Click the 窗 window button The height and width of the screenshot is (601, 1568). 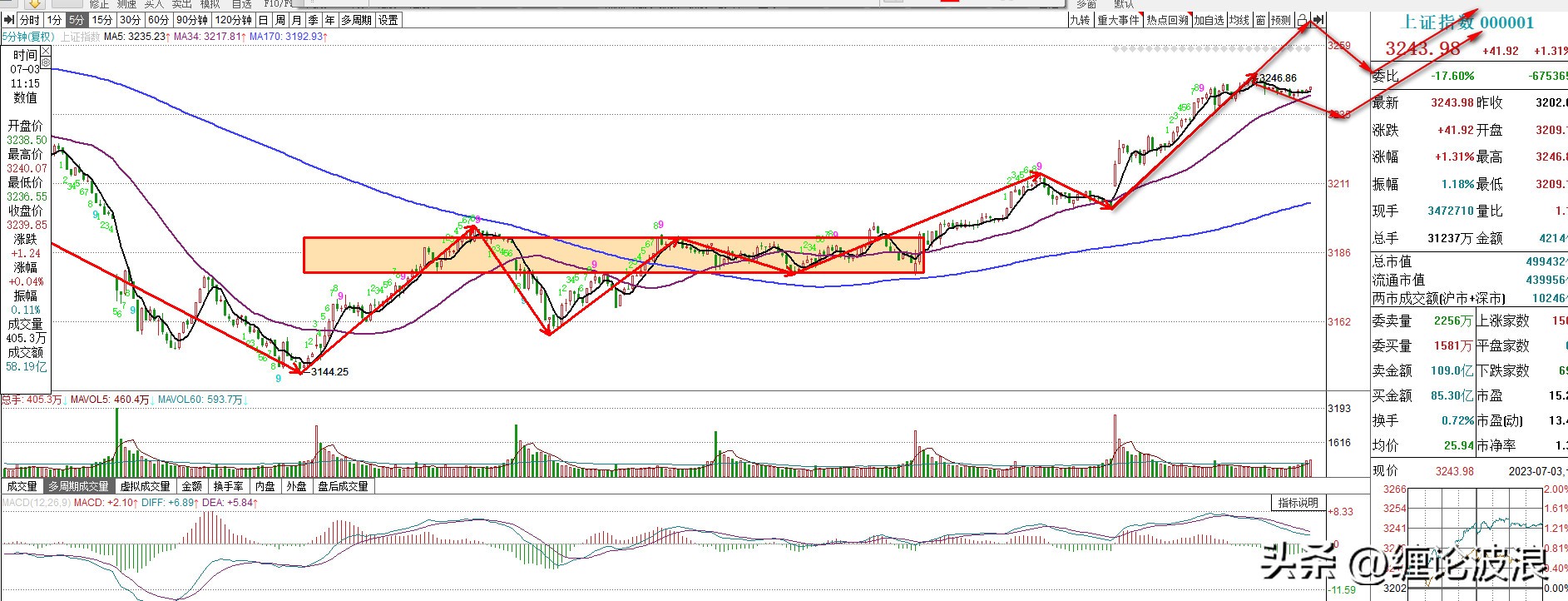(1261, 20)
